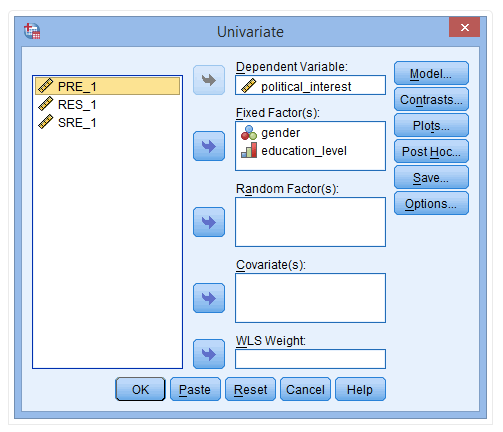Select political_interest in the Dependent Variable box
The height and width of the screenshot is (432, 503).
click(310, 86)
